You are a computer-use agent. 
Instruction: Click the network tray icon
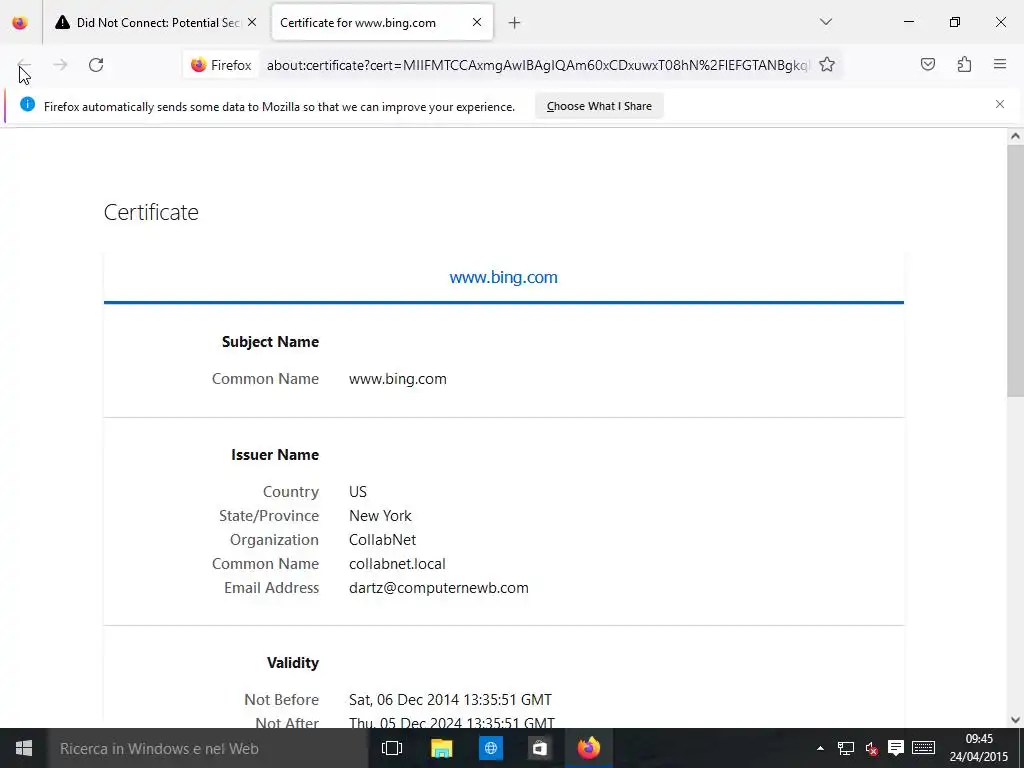tap(846, 748)
